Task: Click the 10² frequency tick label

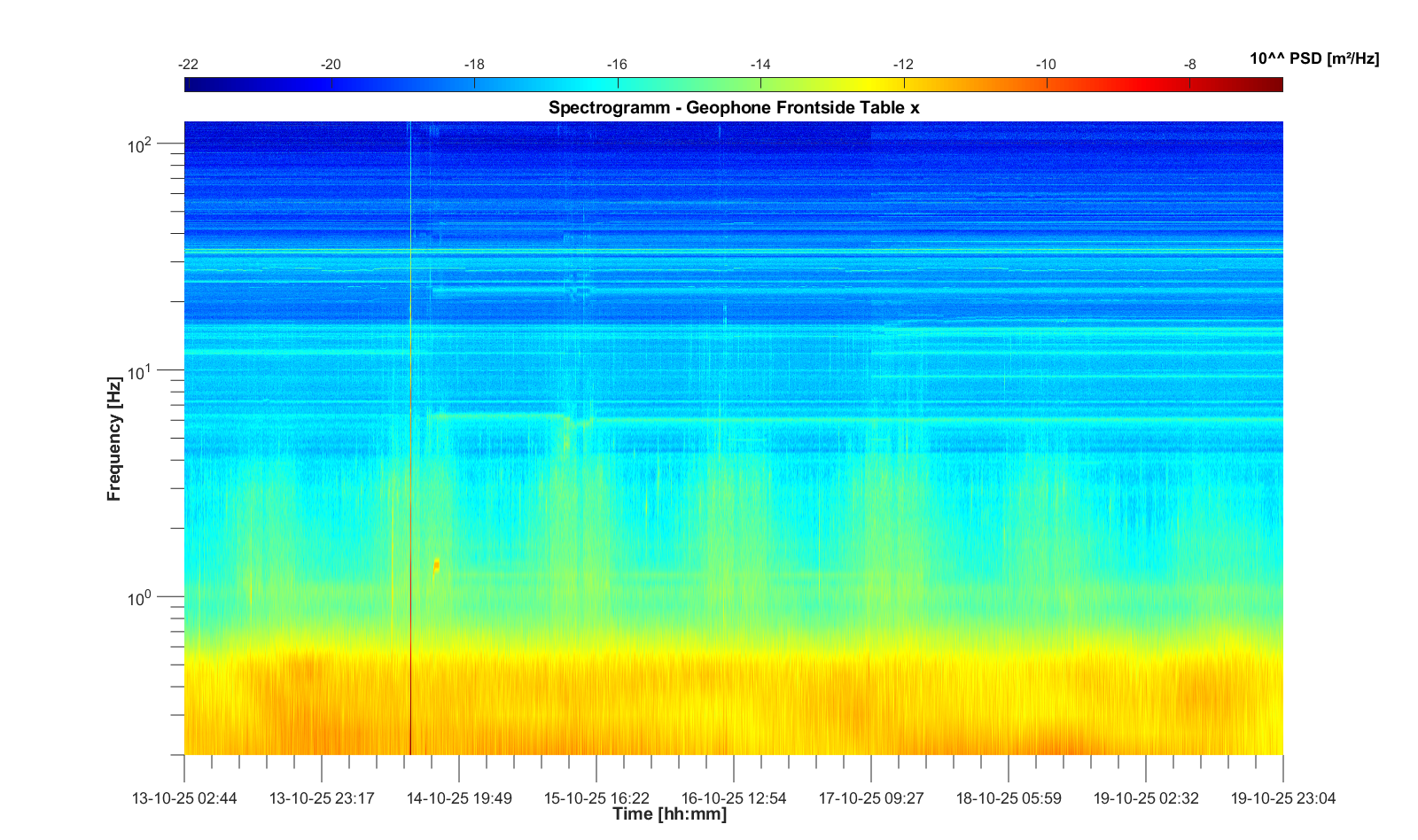Action: [x=140, y=144]
